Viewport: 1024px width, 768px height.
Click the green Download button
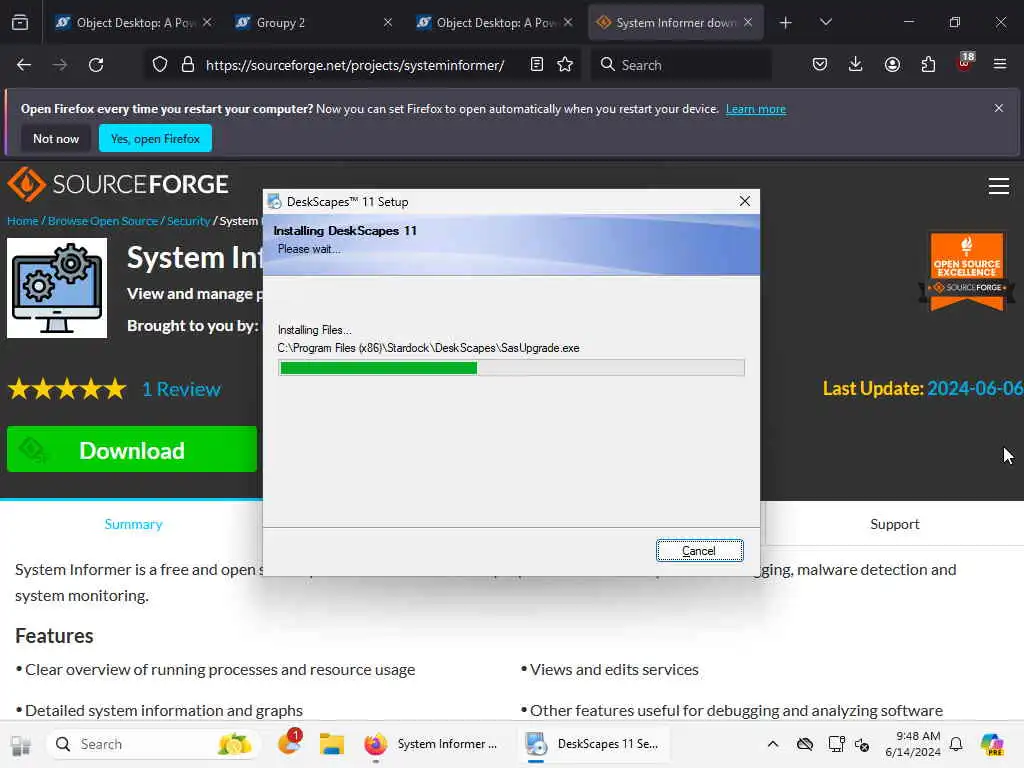tap(132, 449)
